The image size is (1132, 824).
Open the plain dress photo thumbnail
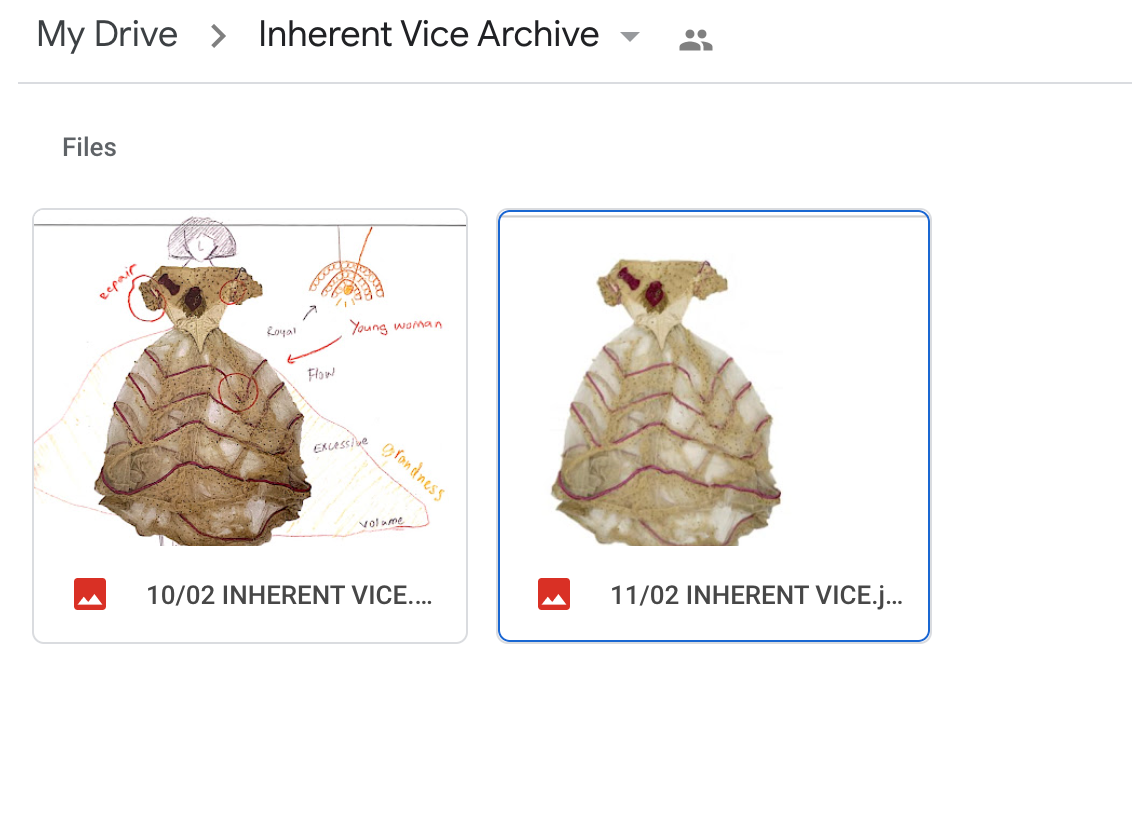click(714, 381)
